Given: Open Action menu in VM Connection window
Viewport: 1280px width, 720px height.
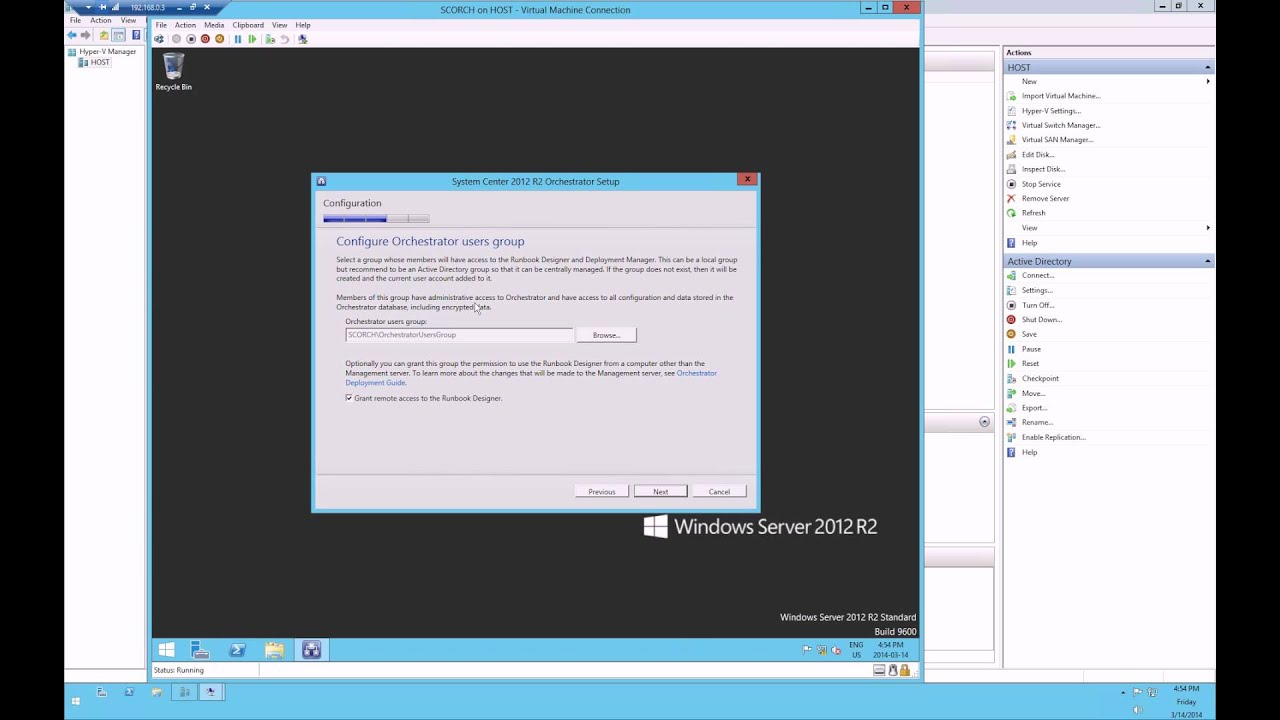Looking at the screenshot, I should pyautogui.click(x=185, y=25).
